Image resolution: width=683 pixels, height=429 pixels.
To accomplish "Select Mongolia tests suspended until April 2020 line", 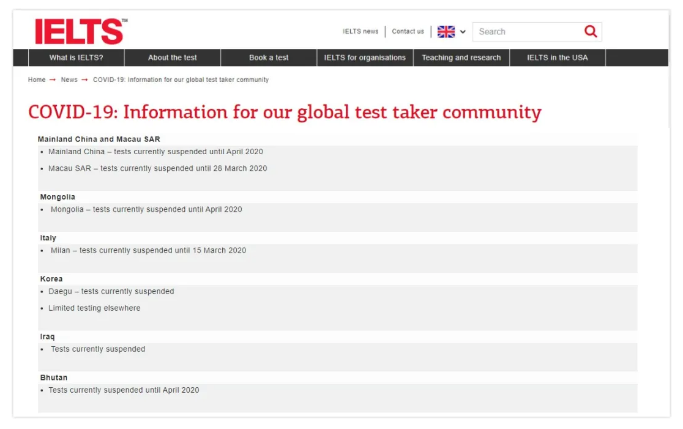I will pos(146,209).
